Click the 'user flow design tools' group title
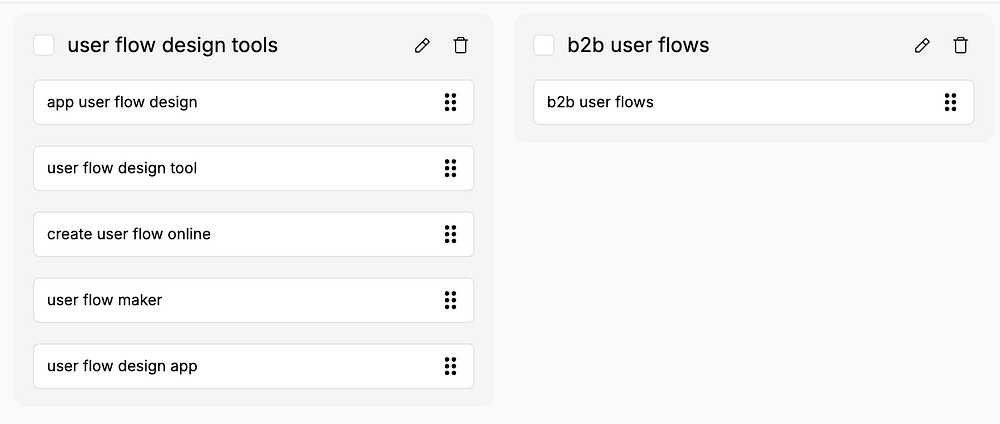The width and height of the screenshot is (1000, 424). point(172,45)
